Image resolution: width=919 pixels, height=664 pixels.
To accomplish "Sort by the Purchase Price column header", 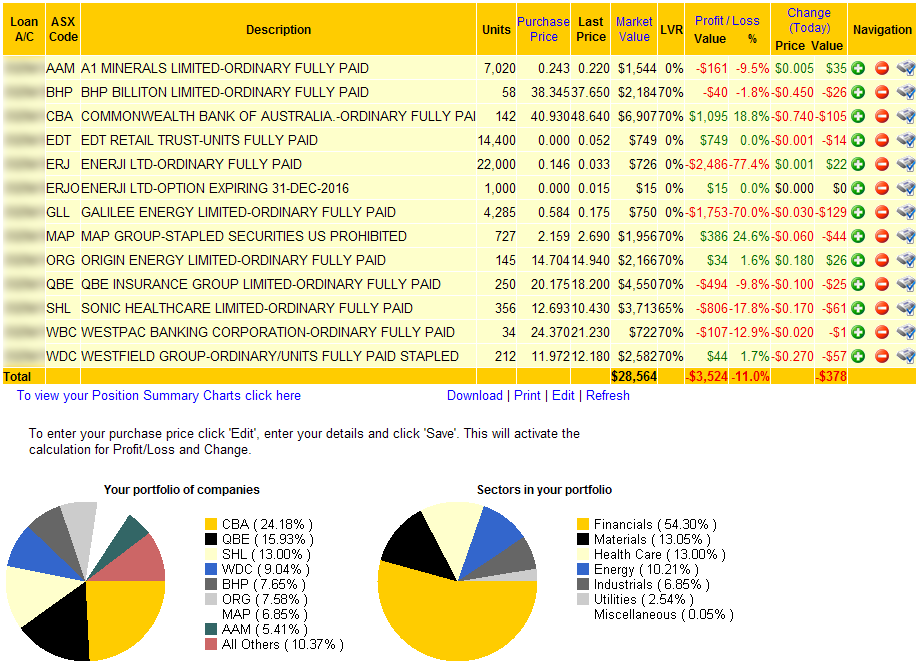I will [x=543, y=29].
